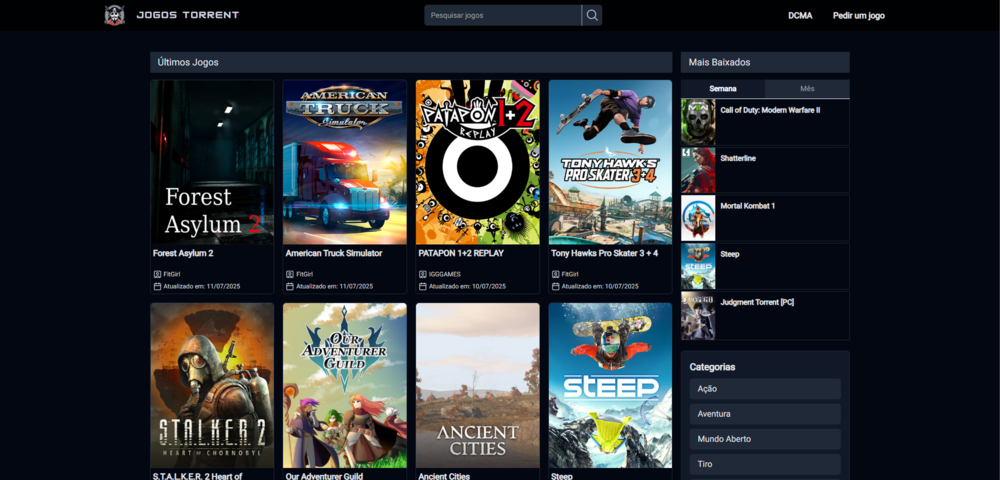Click the American Truck Simulator title link
The height and width of the screenshot is (480, 1000).
(x=334, y=253)
